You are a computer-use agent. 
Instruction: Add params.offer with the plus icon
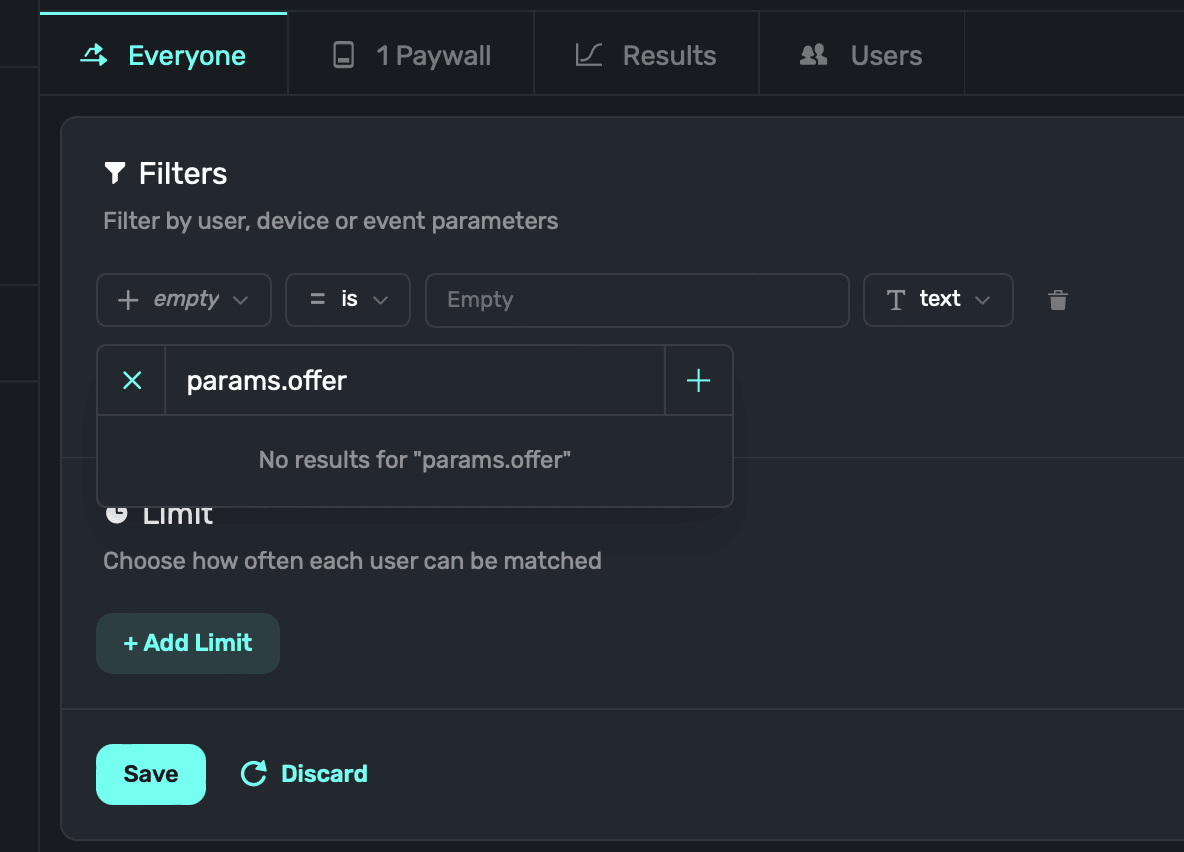698,380
